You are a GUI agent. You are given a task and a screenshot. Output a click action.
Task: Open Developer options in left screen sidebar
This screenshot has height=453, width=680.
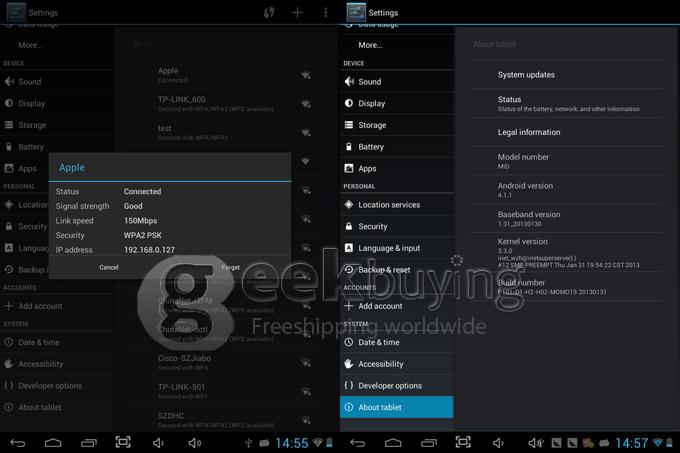(x=56, y=385)
